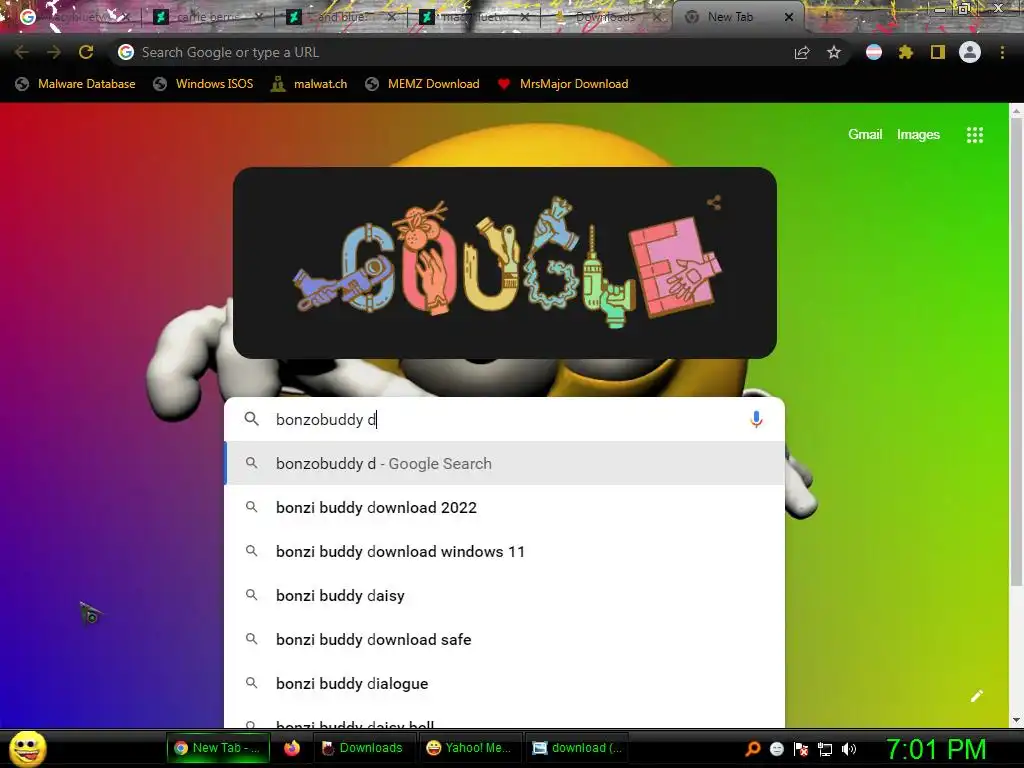Viewport: 1024px width, 768px height.
Task: Open the Windows ISOS bookmark
Action: (203, 84)
